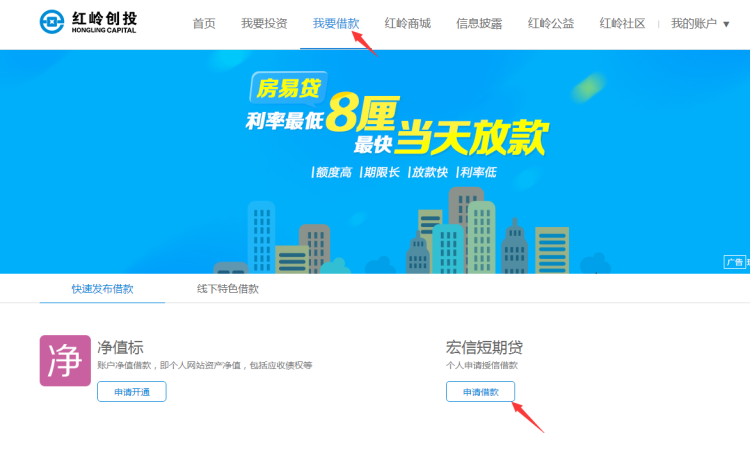The height and width of the screenshot is (449, 750).
Task: Click the 宏信短期贷 product title
Action: pos(484,347)
